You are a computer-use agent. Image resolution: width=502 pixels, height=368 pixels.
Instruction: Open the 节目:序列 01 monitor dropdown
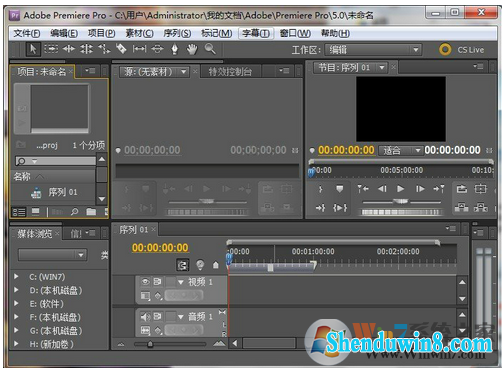coord(350,68)
